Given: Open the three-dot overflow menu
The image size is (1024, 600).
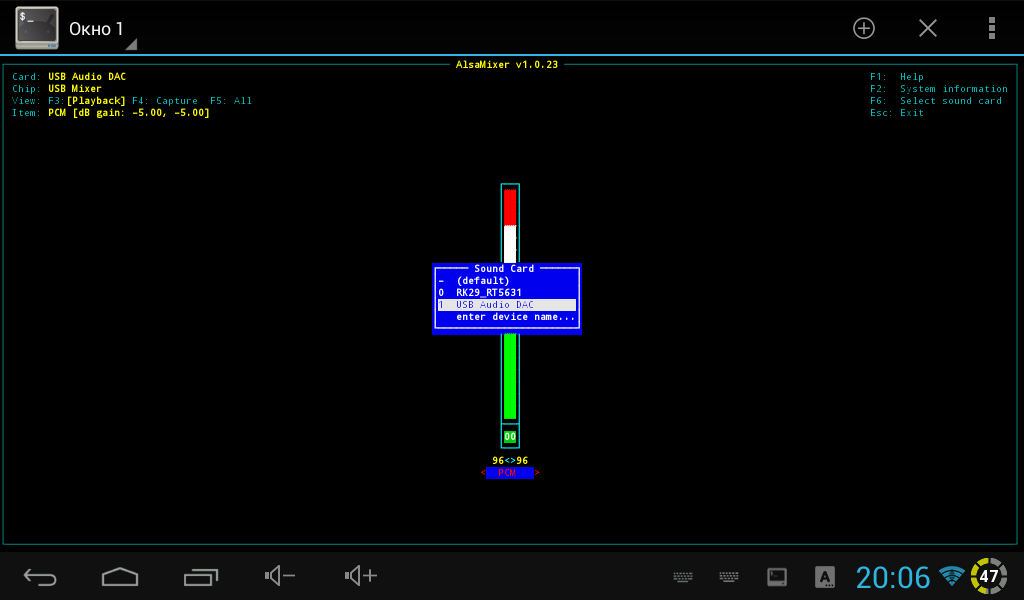Looking at the screenshot, I should pyautogui.click(x=991, y=28).
